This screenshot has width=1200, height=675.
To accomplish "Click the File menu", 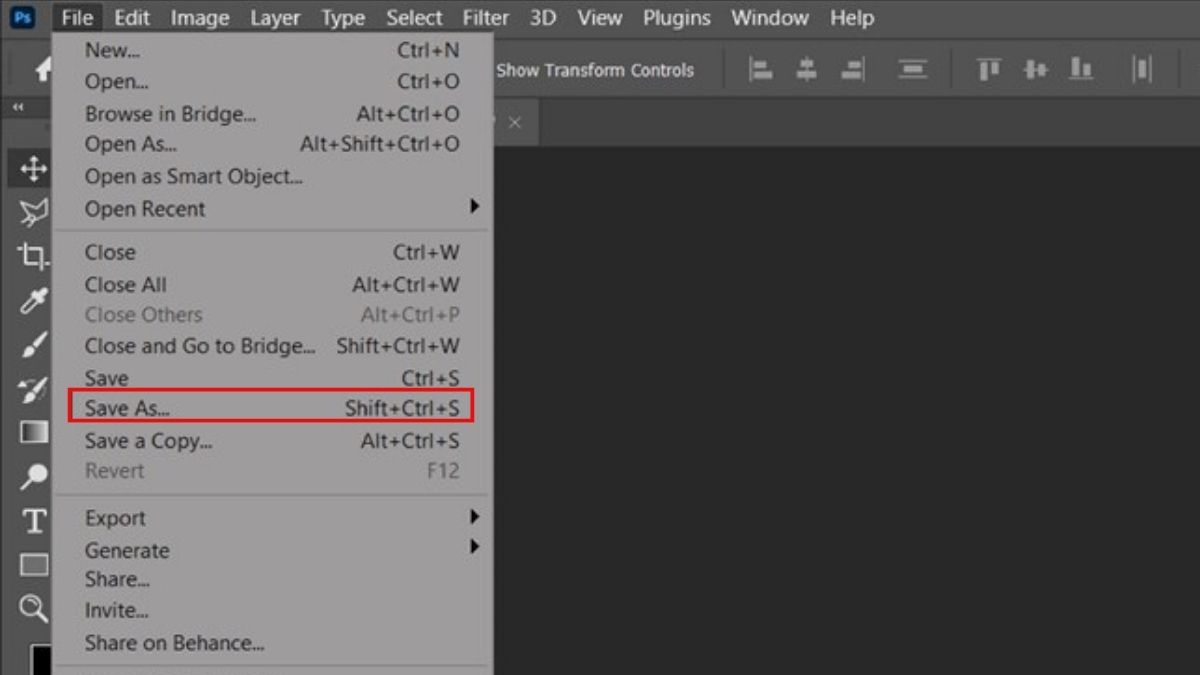I will point(77,17).
